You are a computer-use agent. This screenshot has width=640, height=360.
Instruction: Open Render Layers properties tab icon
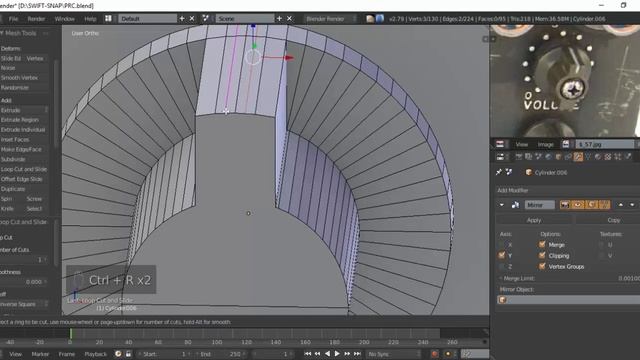pos(529,157)
